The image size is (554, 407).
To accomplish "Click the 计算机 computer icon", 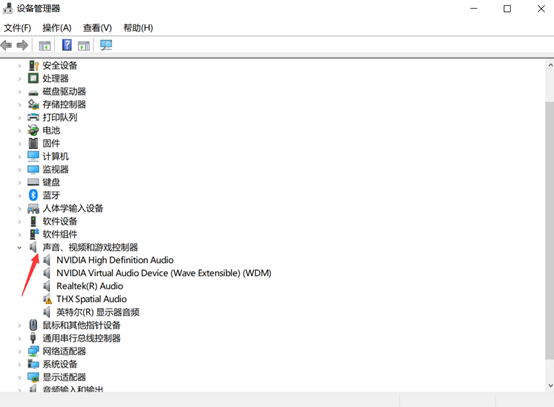I will (x=33, y=156).
